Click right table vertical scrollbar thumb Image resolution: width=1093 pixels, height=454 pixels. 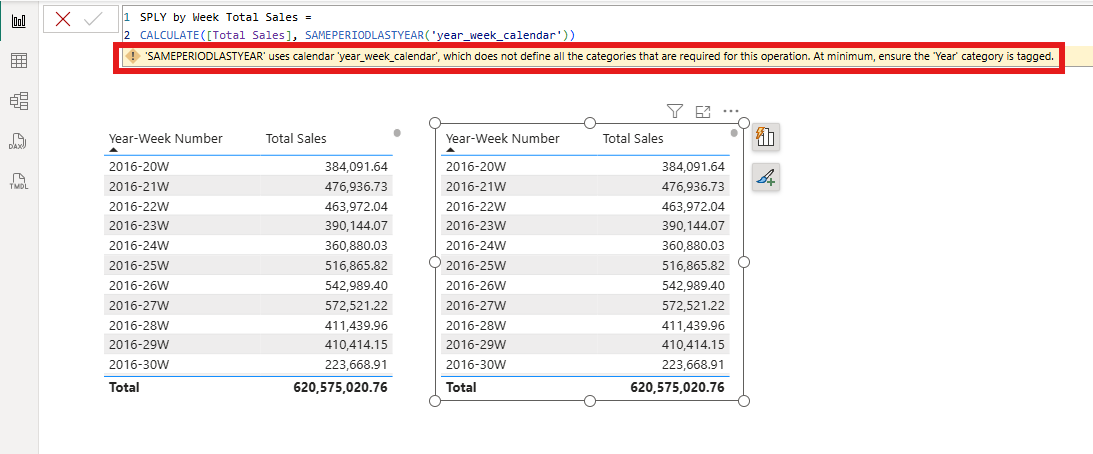(x=734, y=133)
